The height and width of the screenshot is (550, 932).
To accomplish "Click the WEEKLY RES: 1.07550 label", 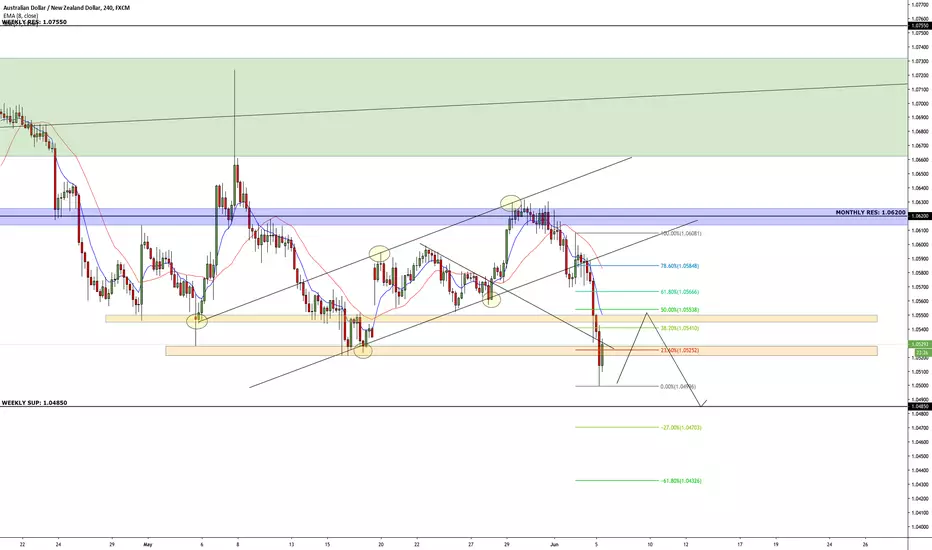I will click(x=34, y=22).
